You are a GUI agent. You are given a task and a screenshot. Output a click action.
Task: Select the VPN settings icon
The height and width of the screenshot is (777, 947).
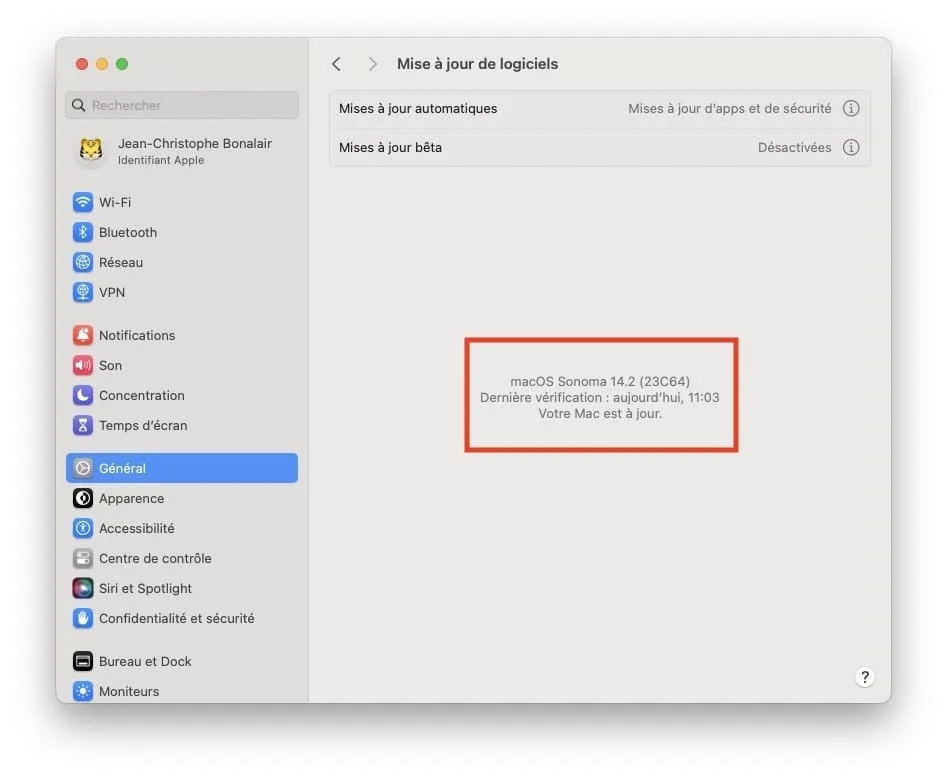(81, 292)
